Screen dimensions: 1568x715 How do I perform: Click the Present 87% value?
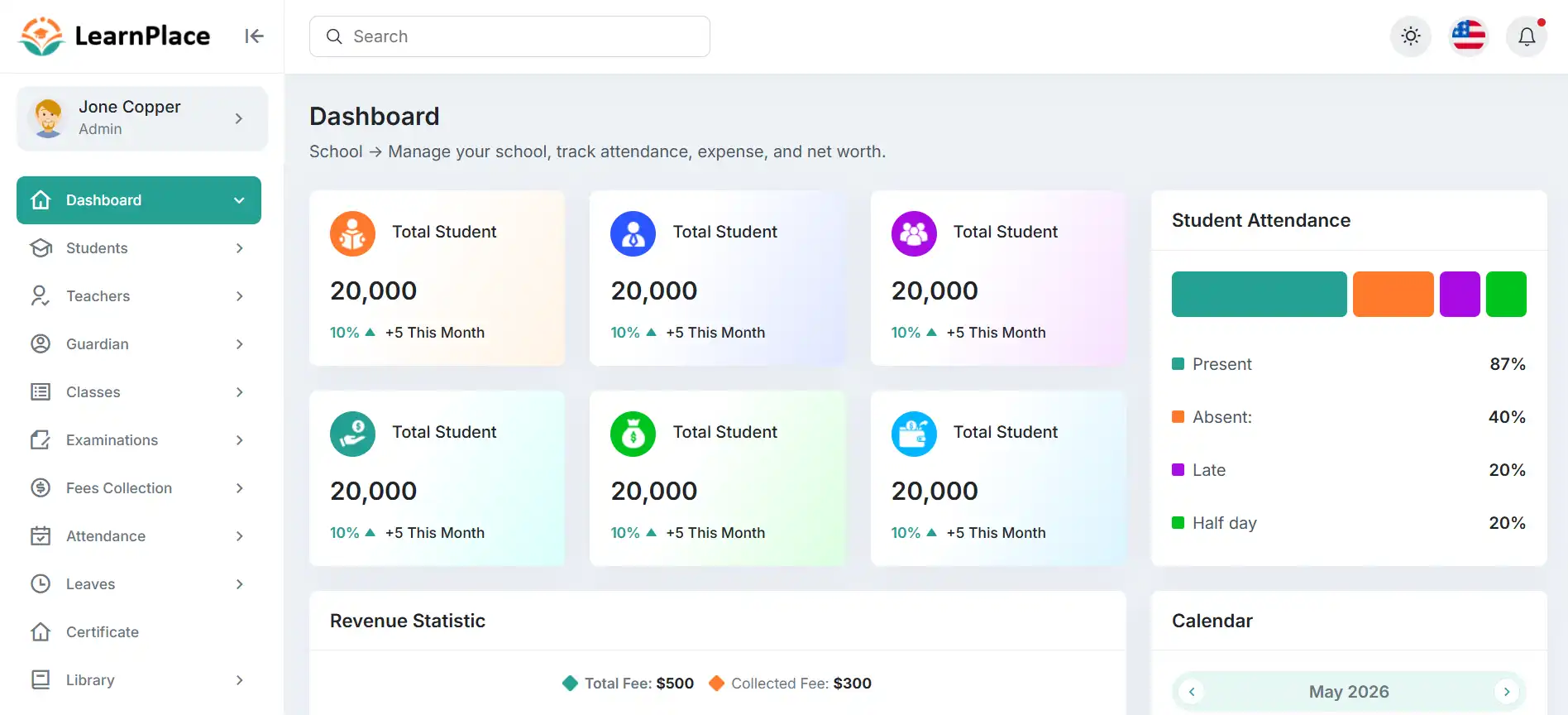(x=1508, y=364)
